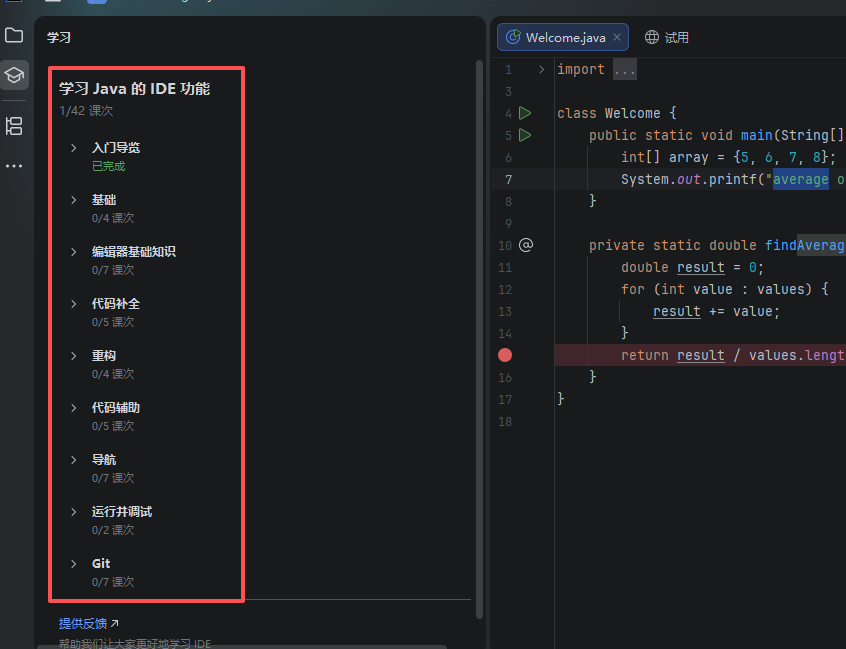Open the Project folder tool window icon

pyautogui.click(x=14, y=36)
